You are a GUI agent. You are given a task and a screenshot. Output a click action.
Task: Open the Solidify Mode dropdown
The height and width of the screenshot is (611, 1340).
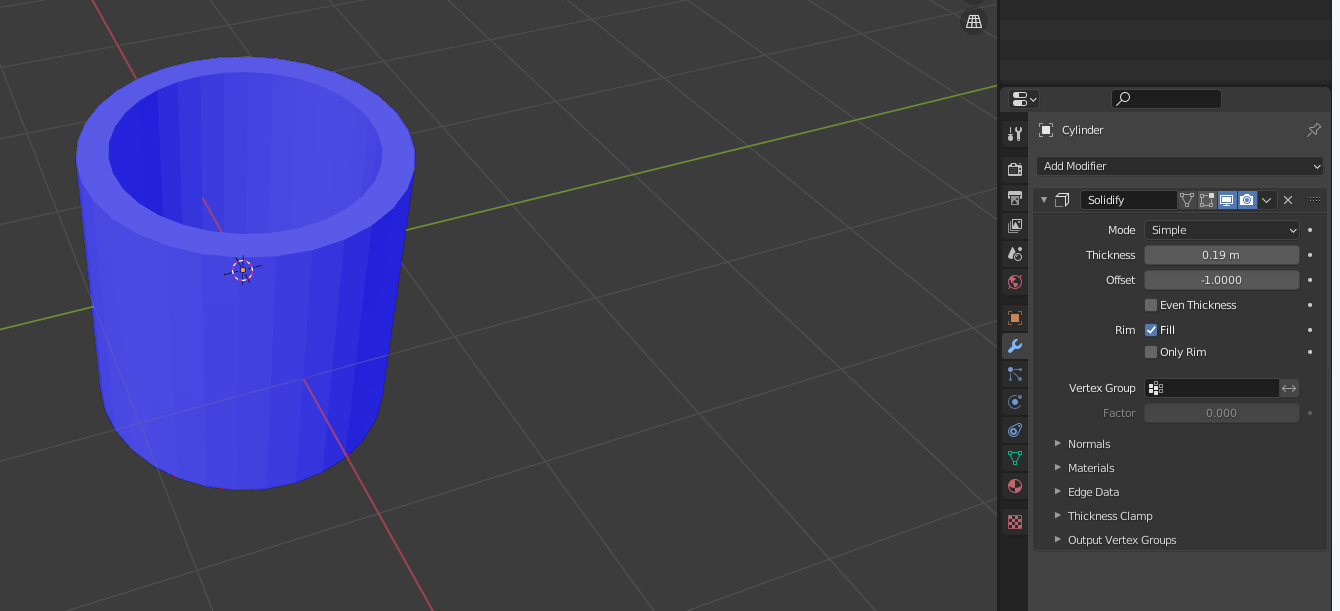1222,230
